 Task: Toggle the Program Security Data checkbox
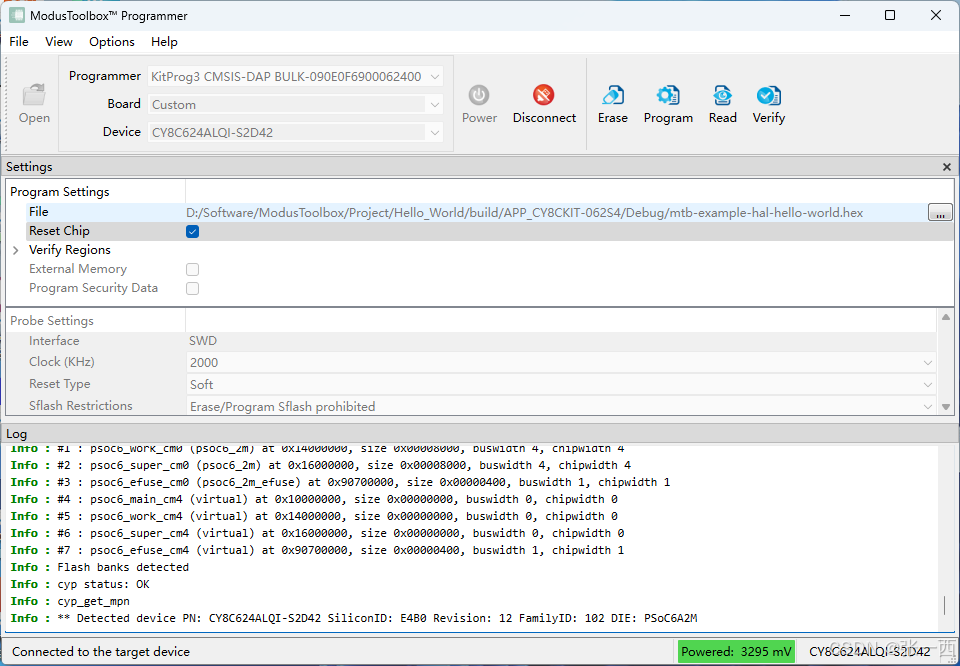192,288
